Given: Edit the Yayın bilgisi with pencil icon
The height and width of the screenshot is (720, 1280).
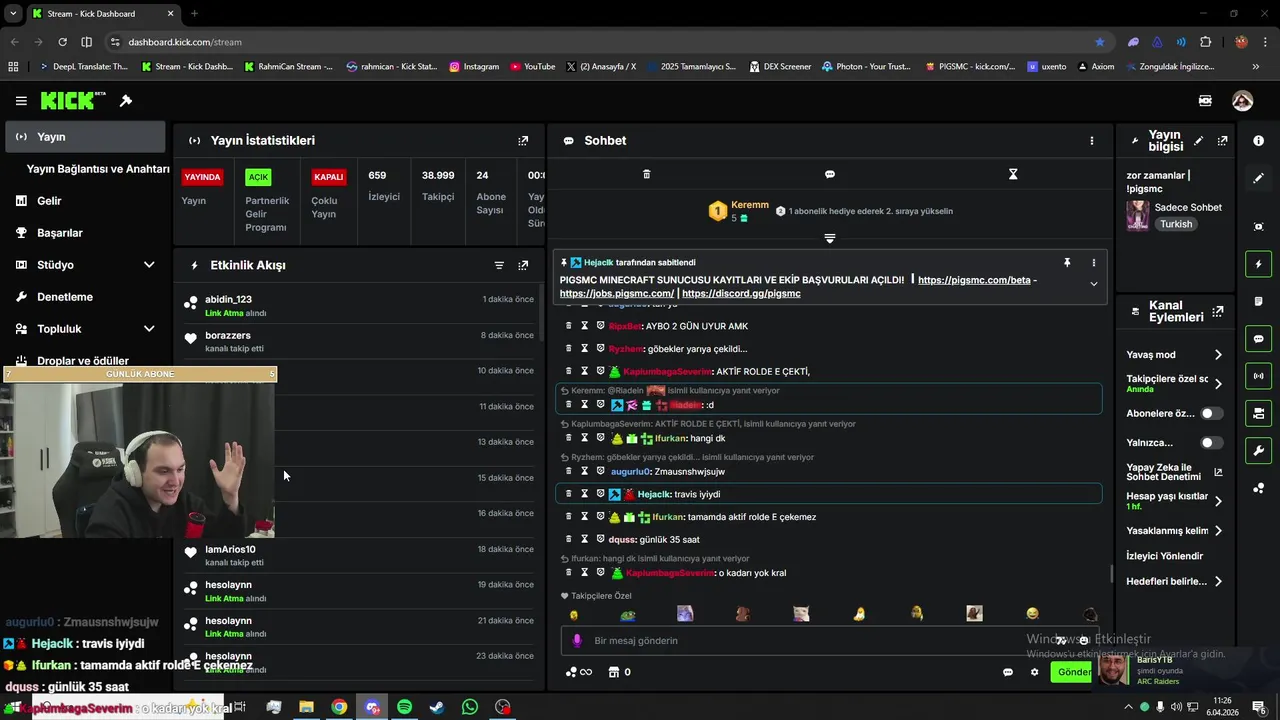Looking at the screenshot, I should 1198,141.
